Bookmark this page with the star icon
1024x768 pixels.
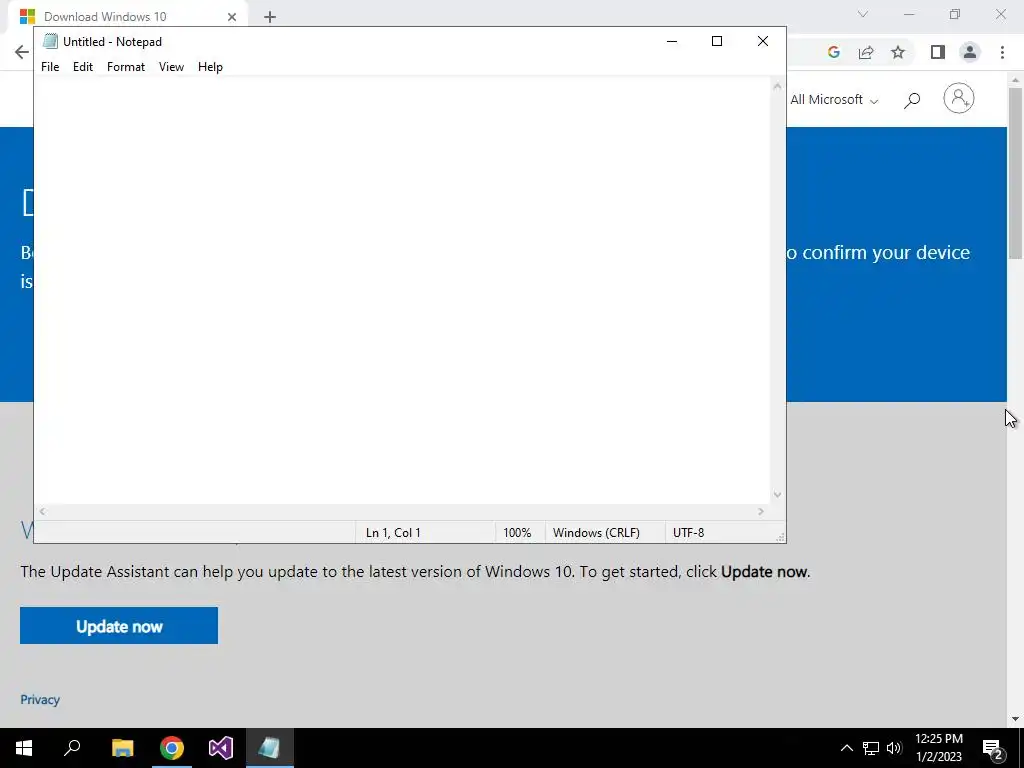(x=898, y=52)
